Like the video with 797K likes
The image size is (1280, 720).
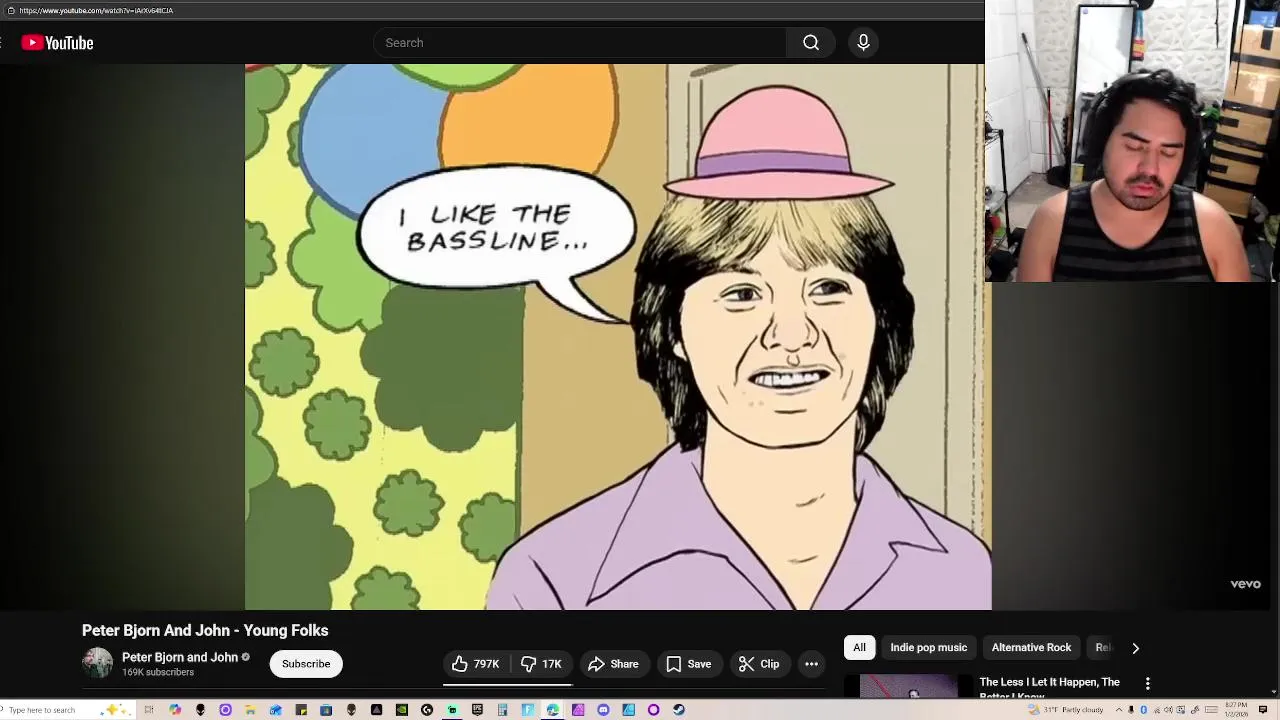pos(476,664)
